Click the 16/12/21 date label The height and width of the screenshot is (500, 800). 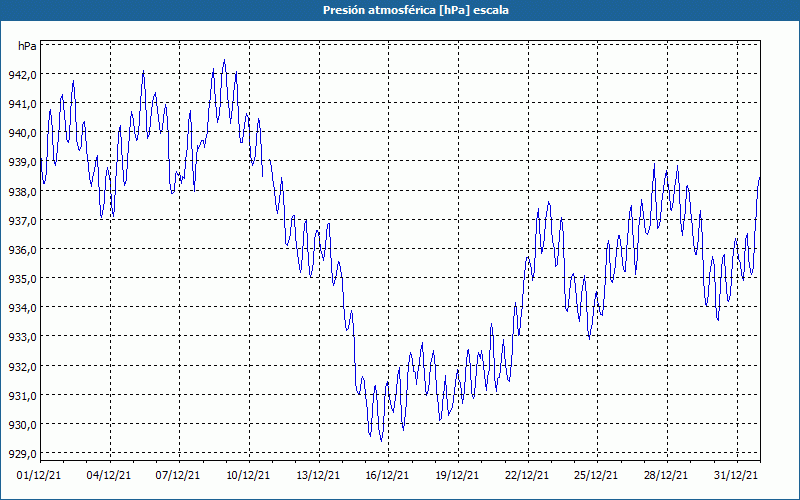387,475
